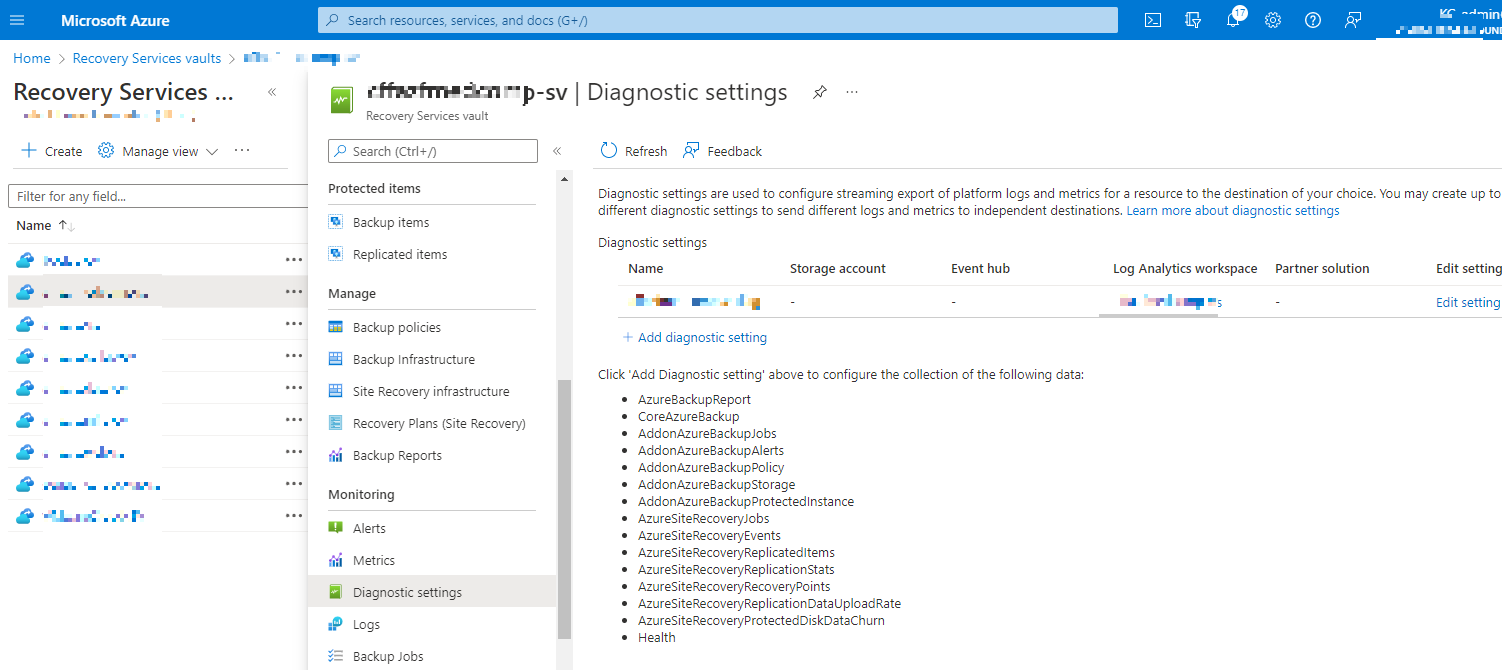This screenshot has width=1502, height=670.
Task: Click the Health list entry
Action: [657, 637]
